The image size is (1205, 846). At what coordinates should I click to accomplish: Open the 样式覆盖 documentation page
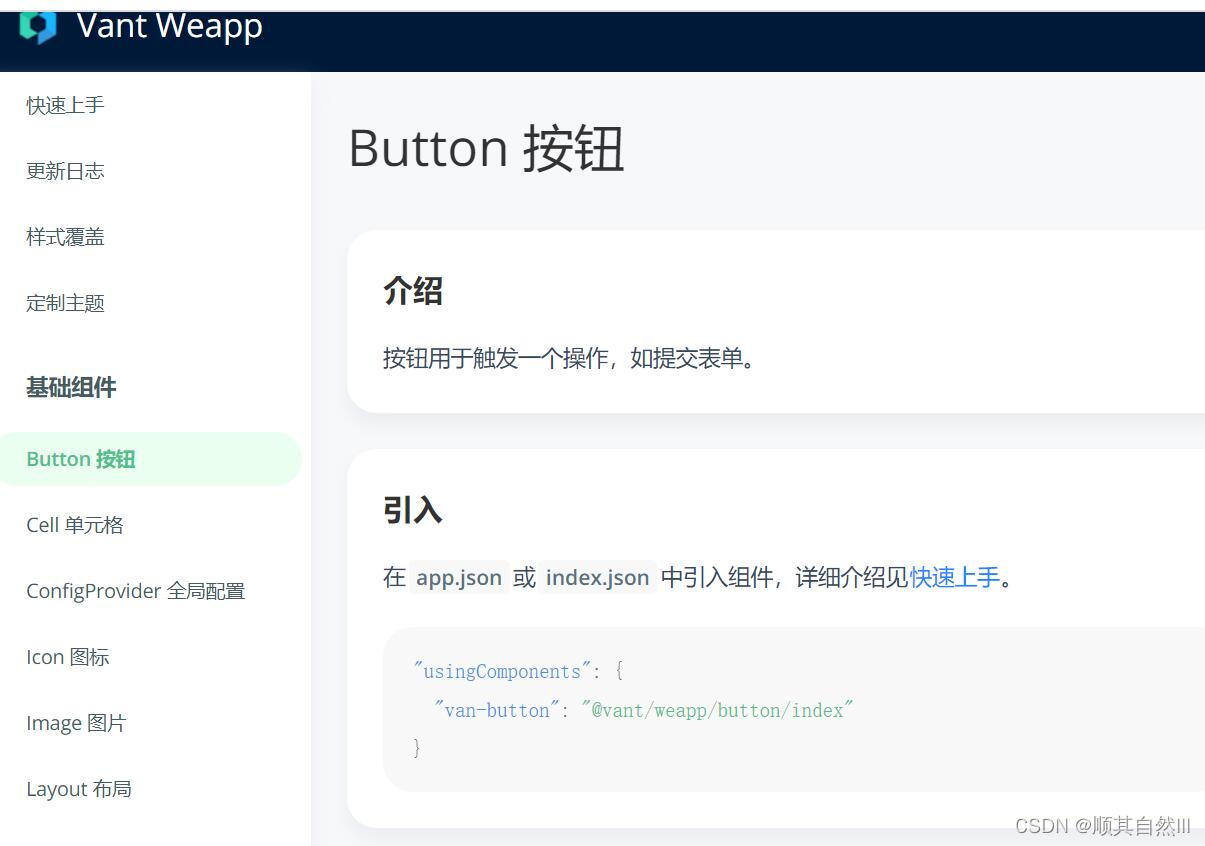click(64, 236)
